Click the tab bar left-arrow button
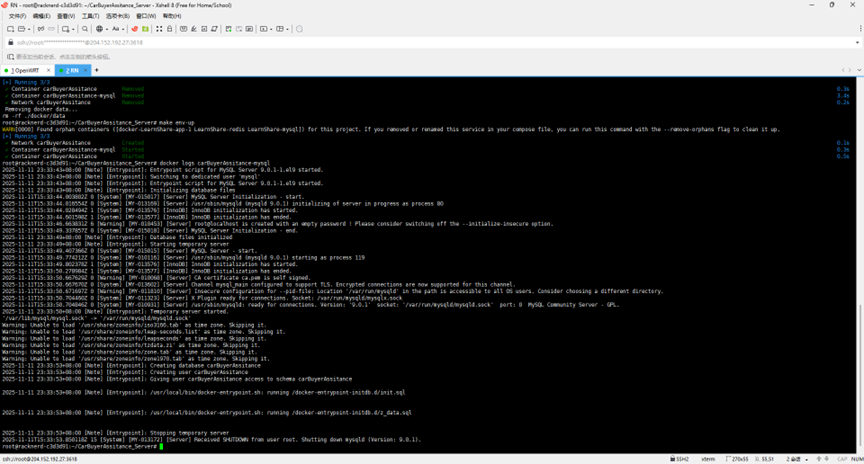 click(x=843, y=70)
